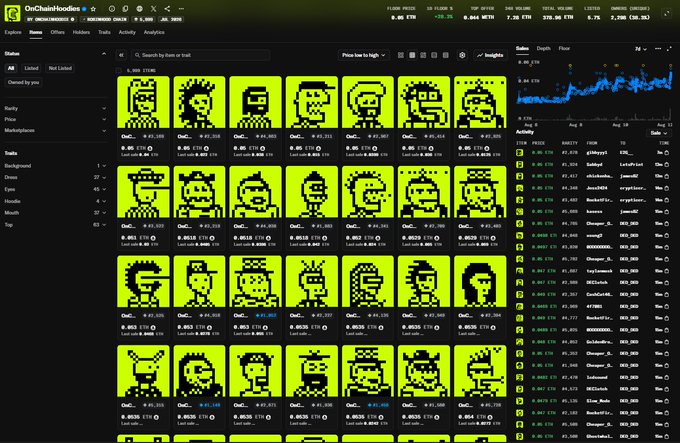Select the rightmost item layout view icon

point(445,55)
